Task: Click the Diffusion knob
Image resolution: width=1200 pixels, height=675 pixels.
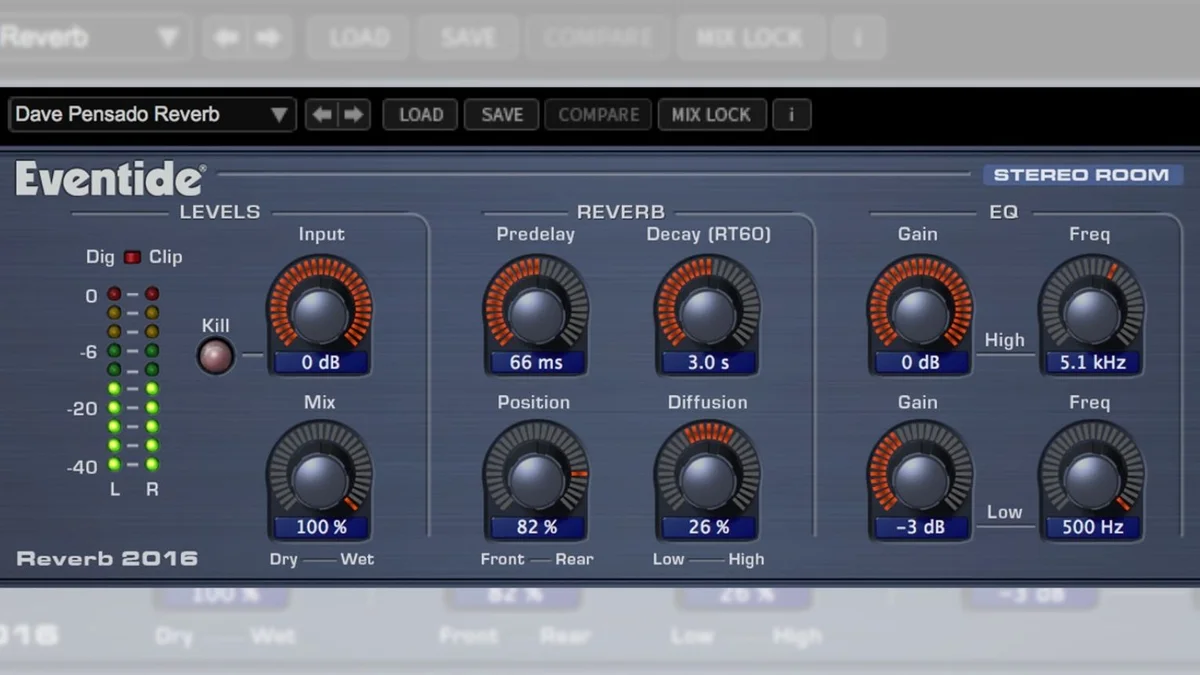Action: 707,478
